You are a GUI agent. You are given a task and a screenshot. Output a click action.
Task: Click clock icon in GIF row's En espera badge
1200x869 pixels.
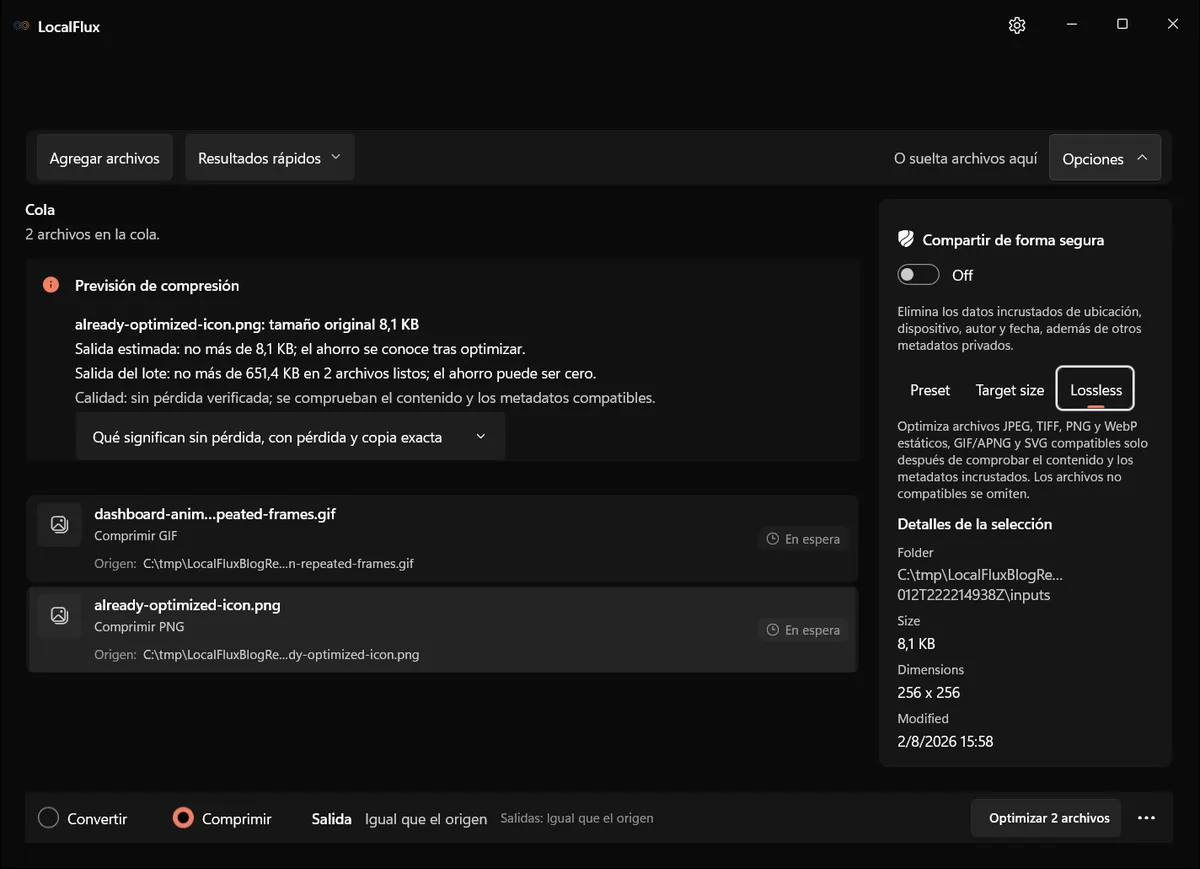772,539
